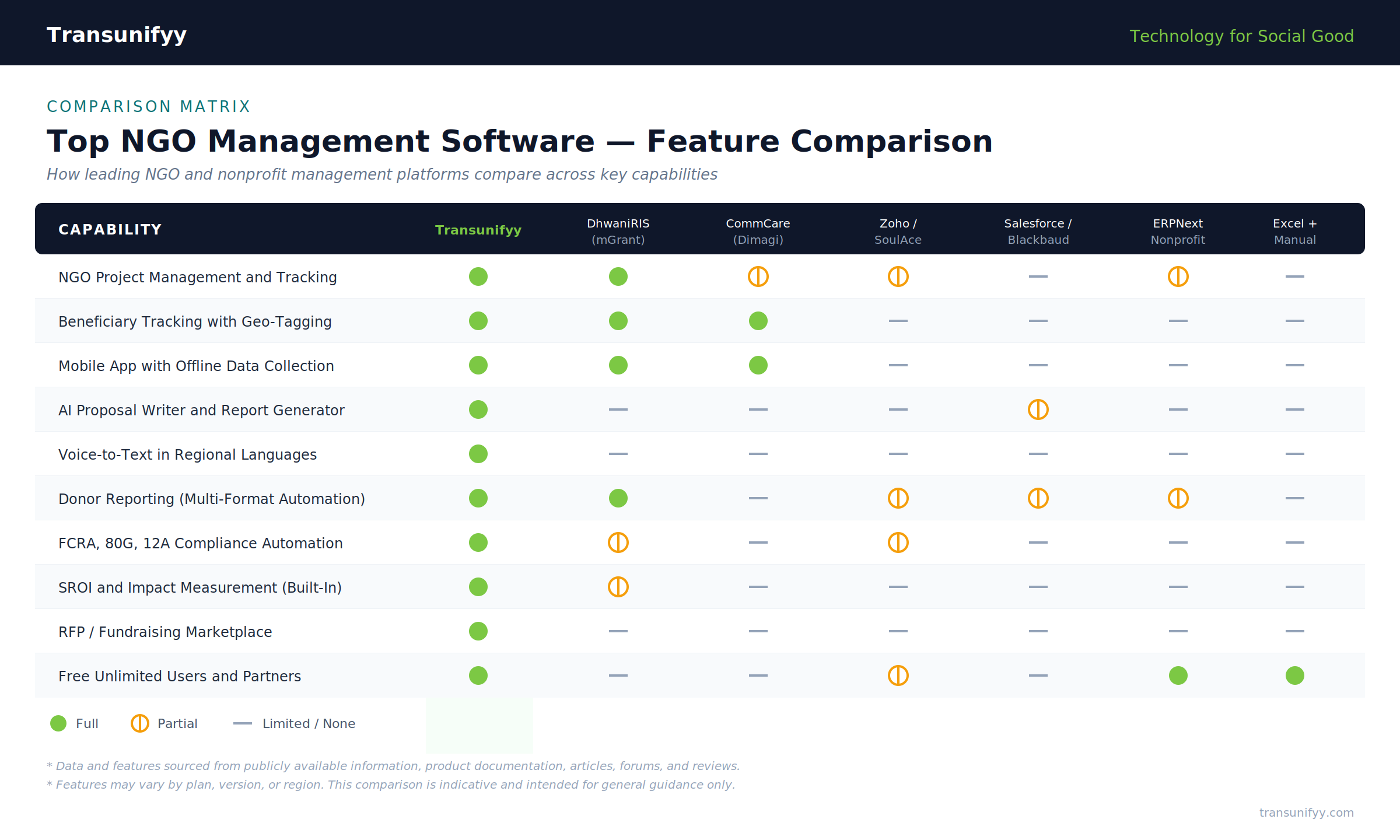1400x840 pixels.
Task: Select Beneficiary Tracking with Geo-Tagging row label
Action: (x=195, y=321)
